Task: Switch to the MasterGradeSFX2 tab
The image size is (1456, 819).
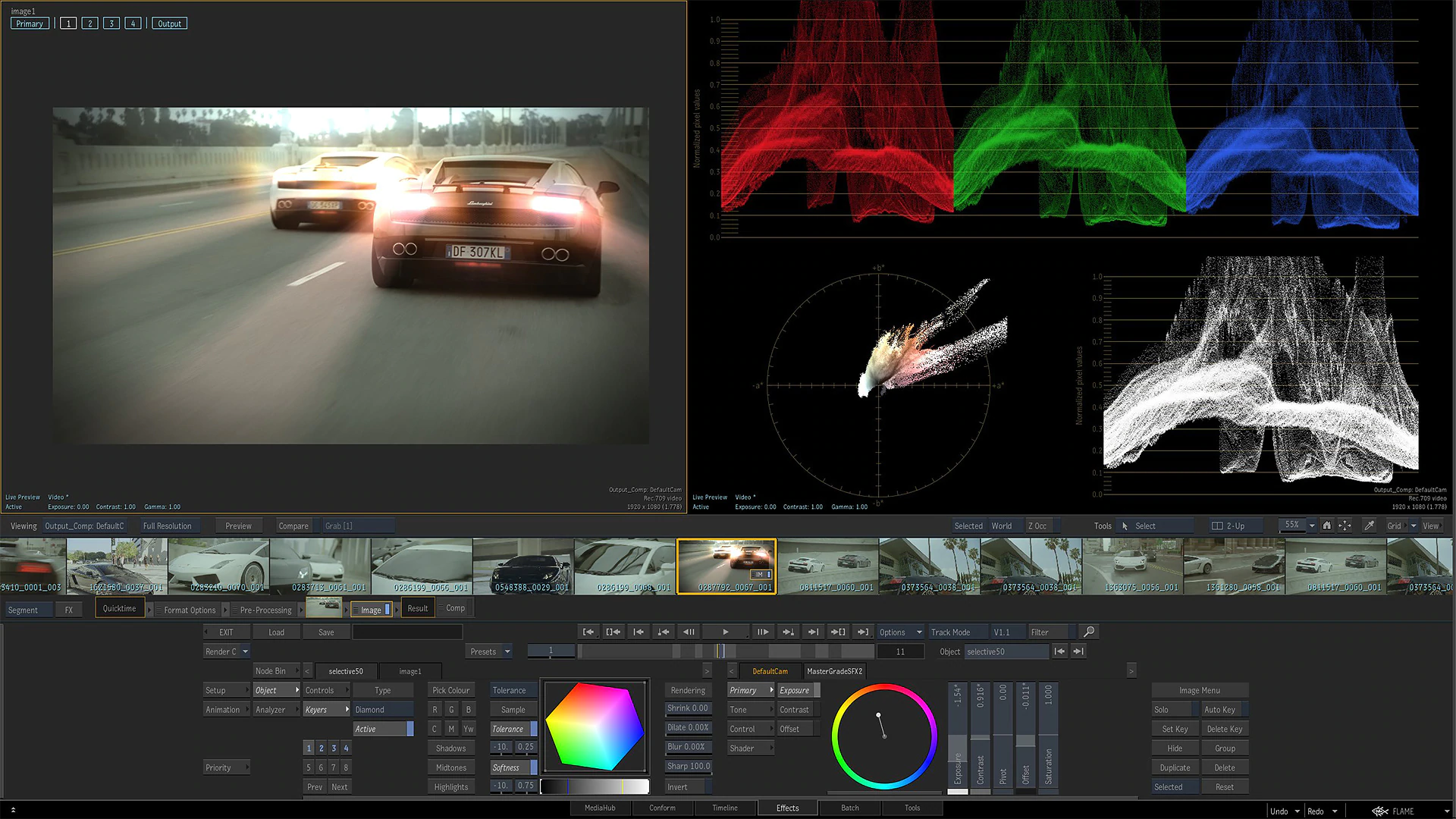Action: click(x=834, y=671)
